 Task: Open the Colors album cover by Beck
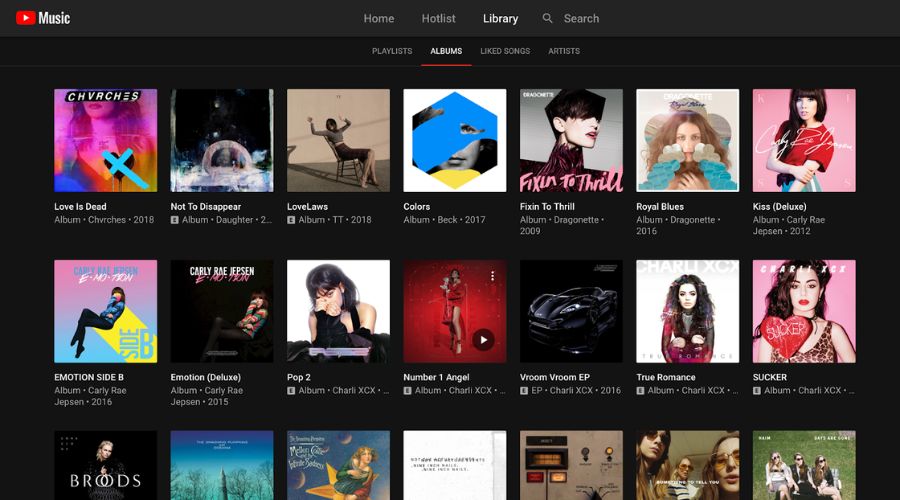(x=455, y=140)
